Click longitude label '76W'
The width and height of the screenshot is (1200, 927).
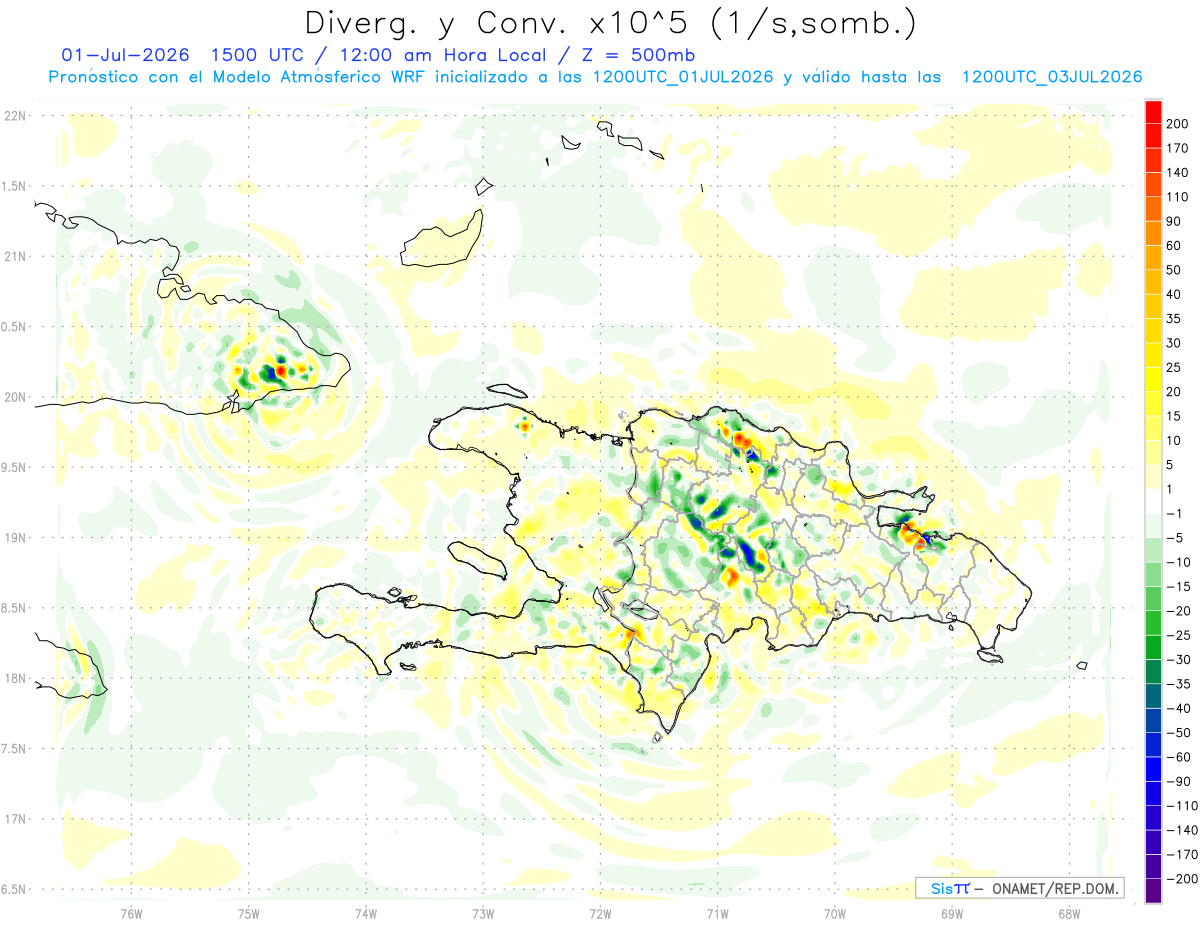(x=131, y=912)
